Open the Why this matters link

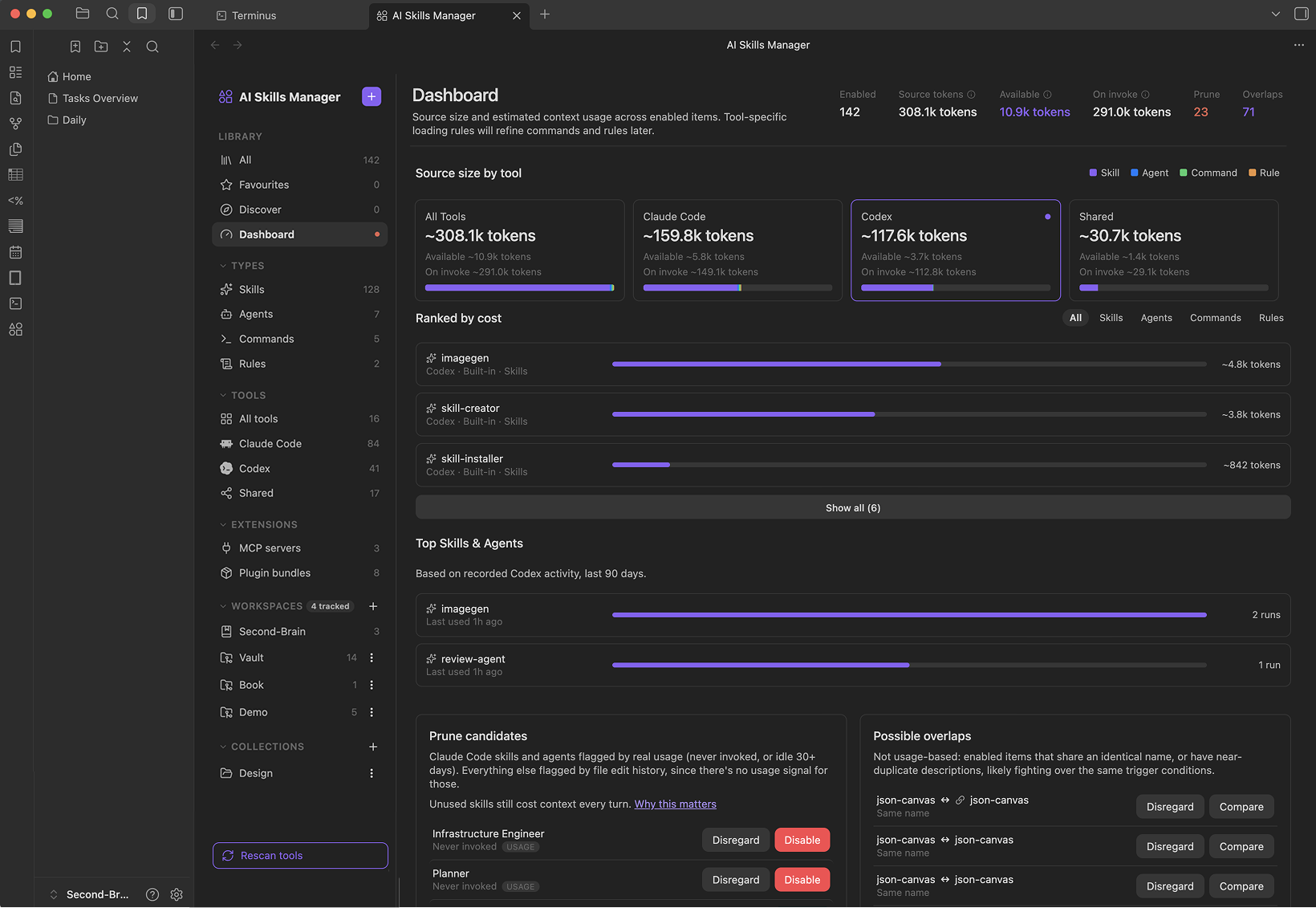click(x=676, y=804)
